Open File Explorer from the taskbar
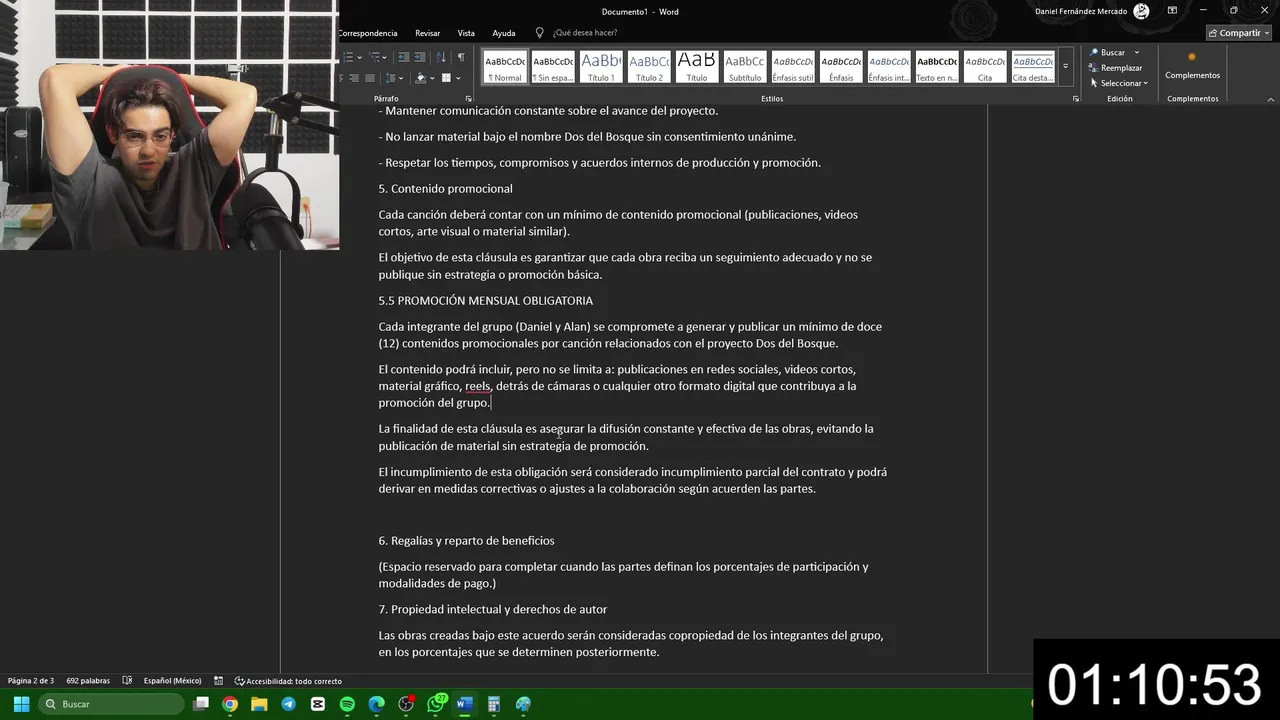1280x720 pixels. 259,704
